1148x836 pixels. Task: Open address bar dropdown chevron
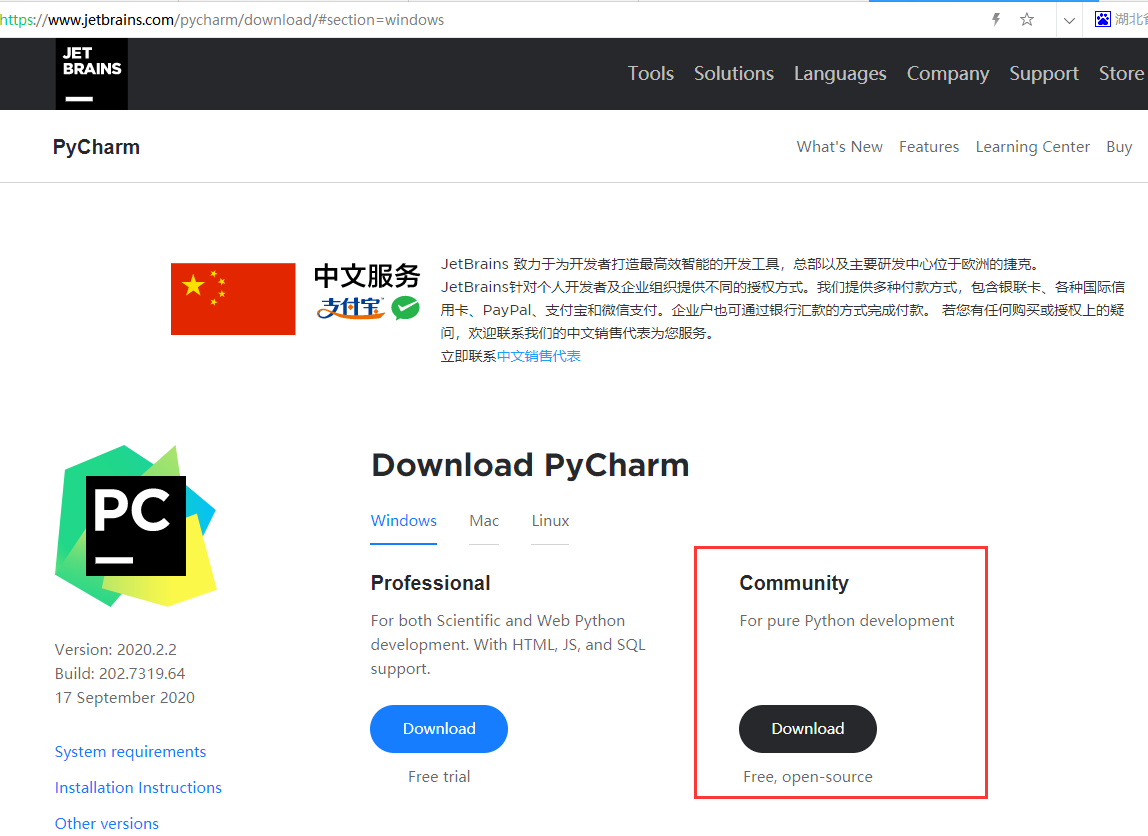click(x=1069, y=20)
